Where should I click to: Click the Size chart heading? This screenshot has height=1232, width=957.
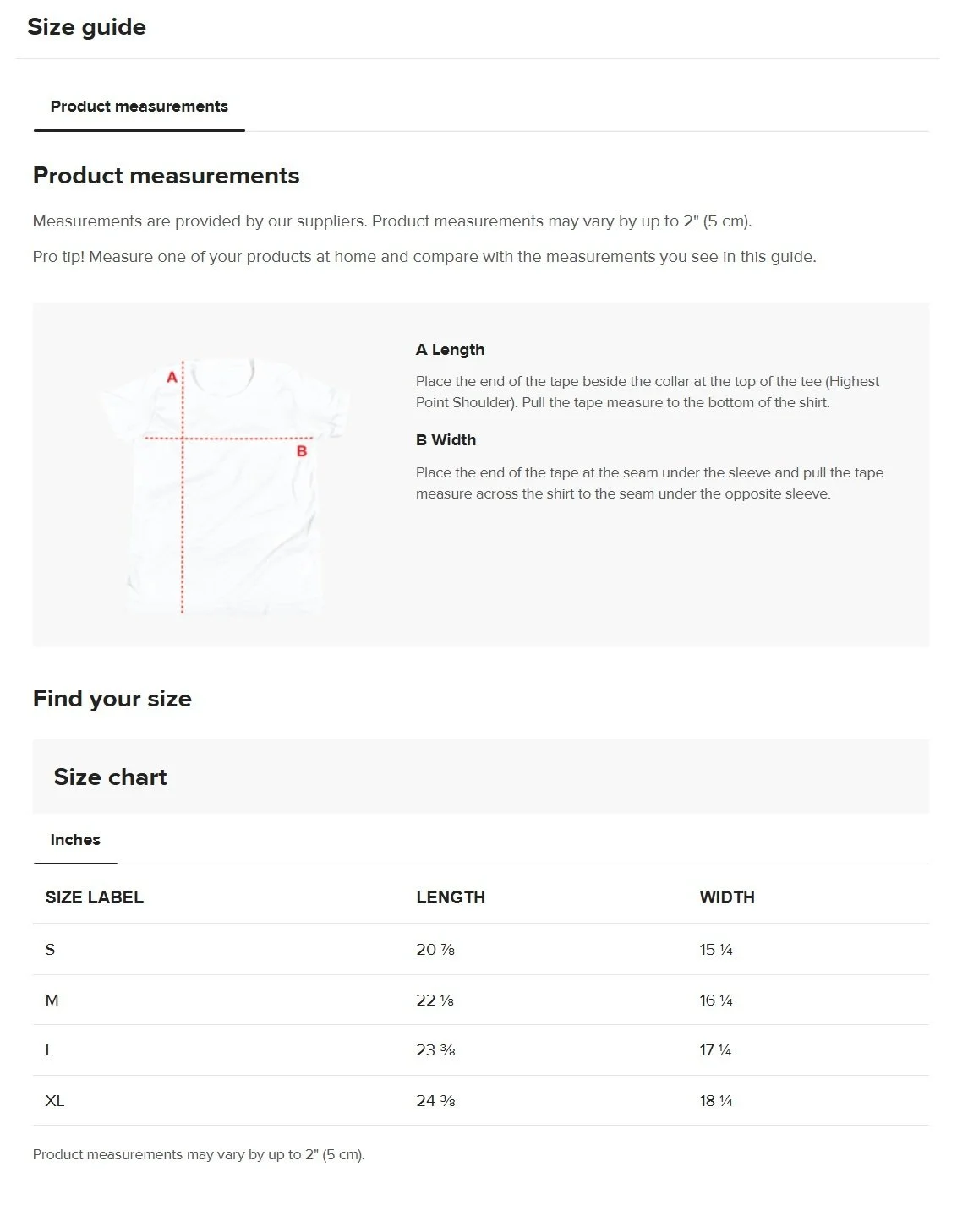pyautogui.click(x=111, y=777)
